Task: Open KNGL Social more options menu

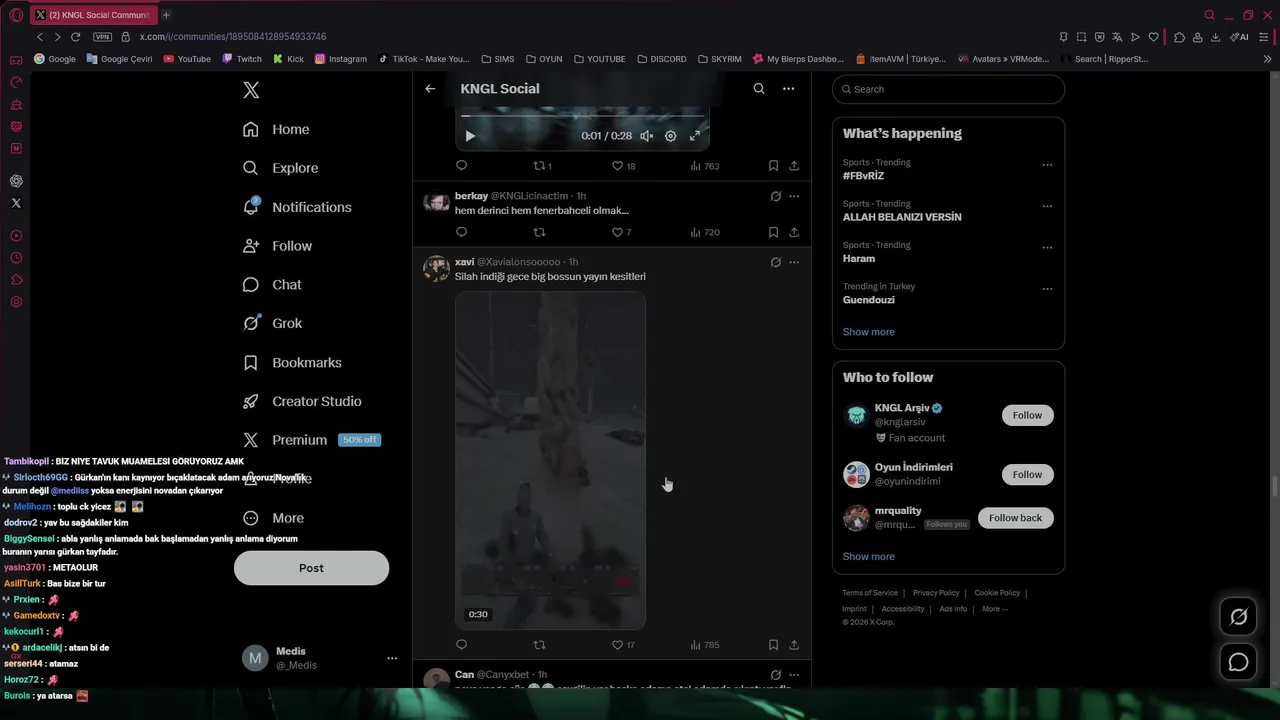Action: [x=788, y=89]
